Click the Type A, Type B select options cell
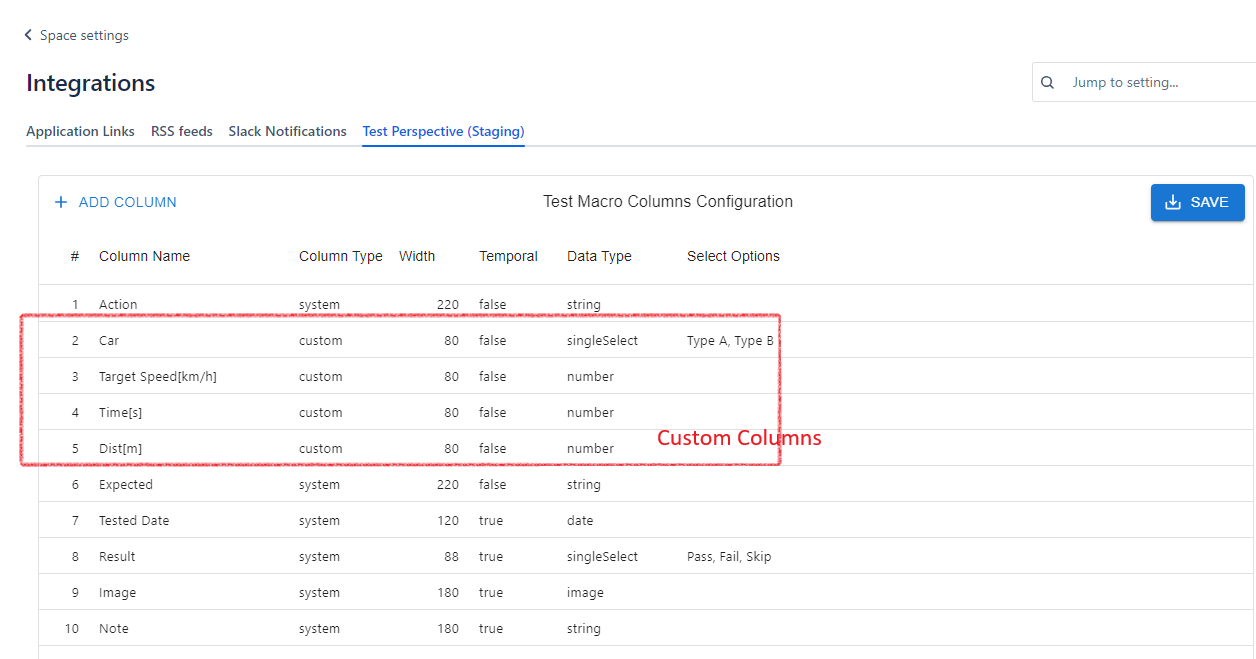Screen dimensions: 1256x659 pos(730,340)
